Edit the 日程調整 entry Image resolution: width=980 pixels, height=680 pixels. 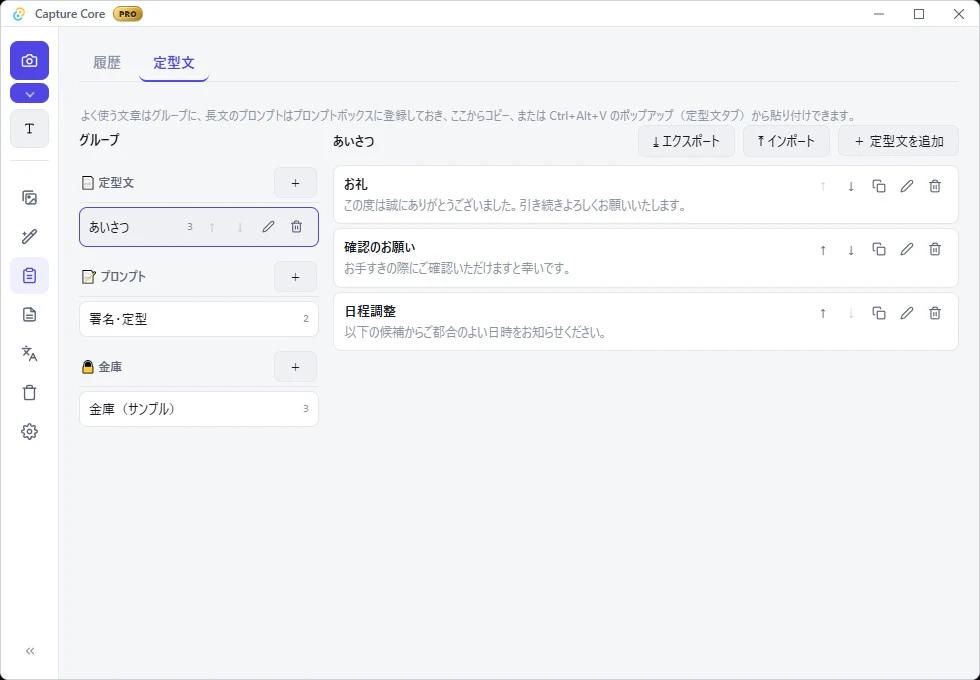pyautogui.click(x=907, y=313)
